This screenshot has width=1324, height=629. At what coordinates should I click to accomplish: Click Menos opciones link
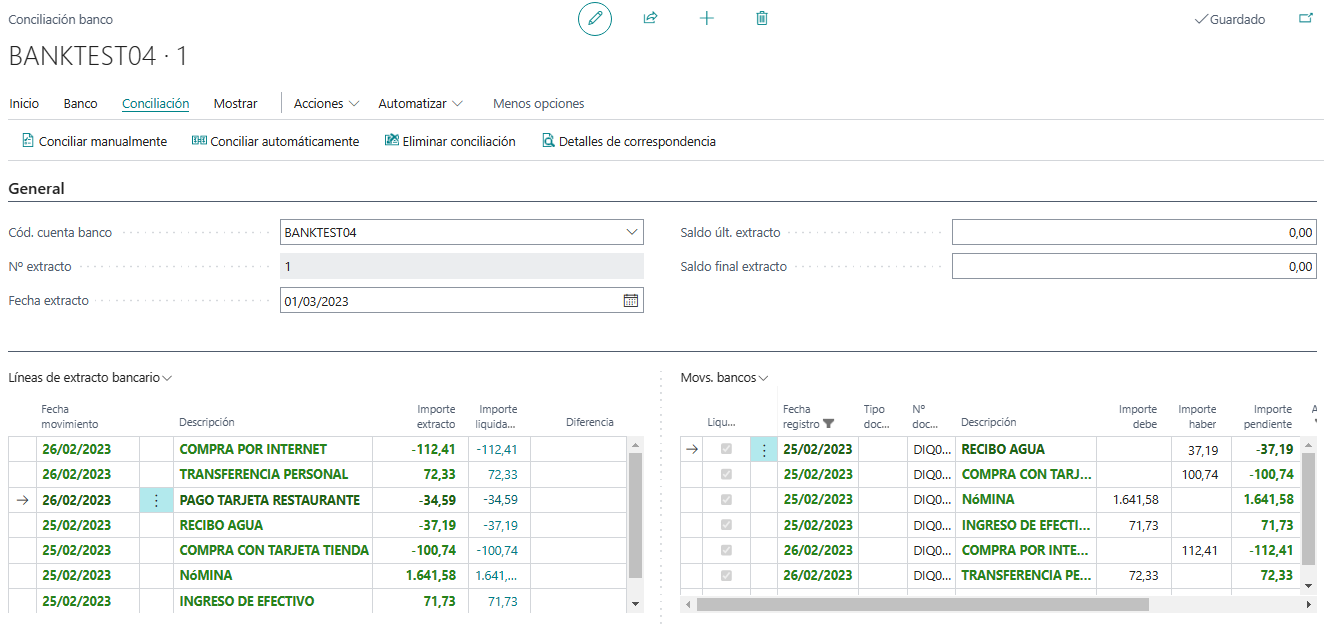(538, 104)
